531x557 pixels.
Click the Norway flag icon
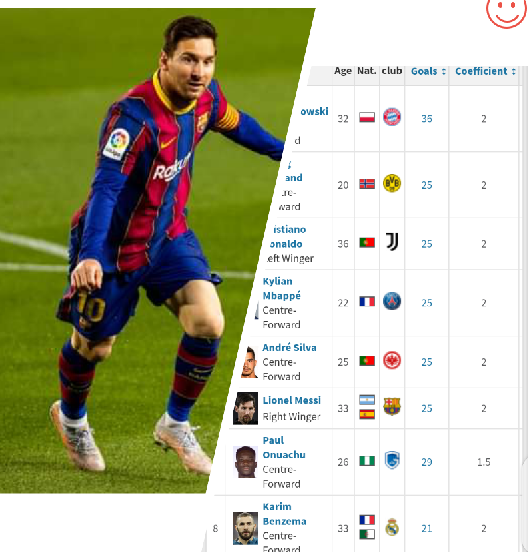click(367, 184)
